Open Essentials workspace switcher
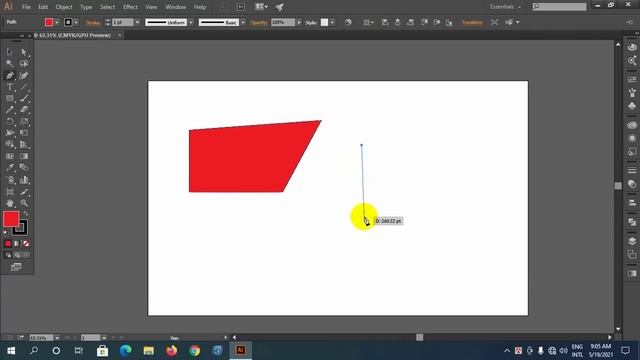Screen dimensions: 640x360 coord(505,7)
